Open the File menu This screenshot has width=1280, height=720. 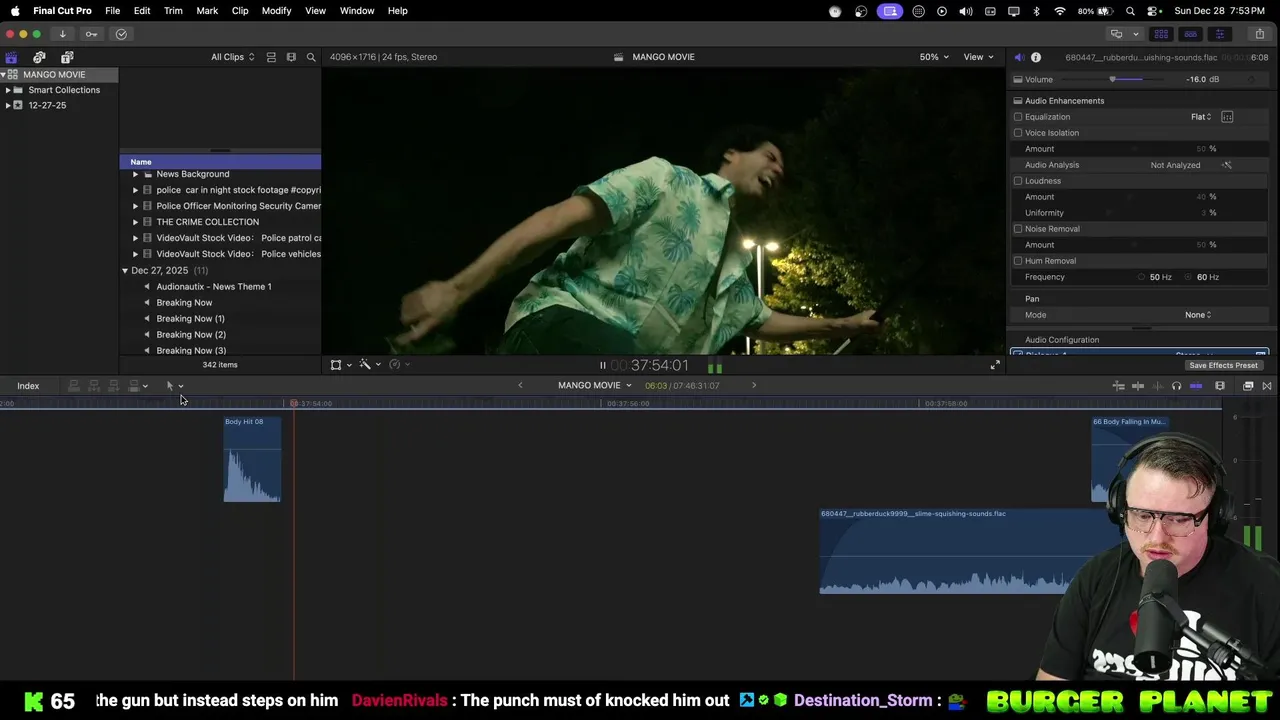pos(113,11)
